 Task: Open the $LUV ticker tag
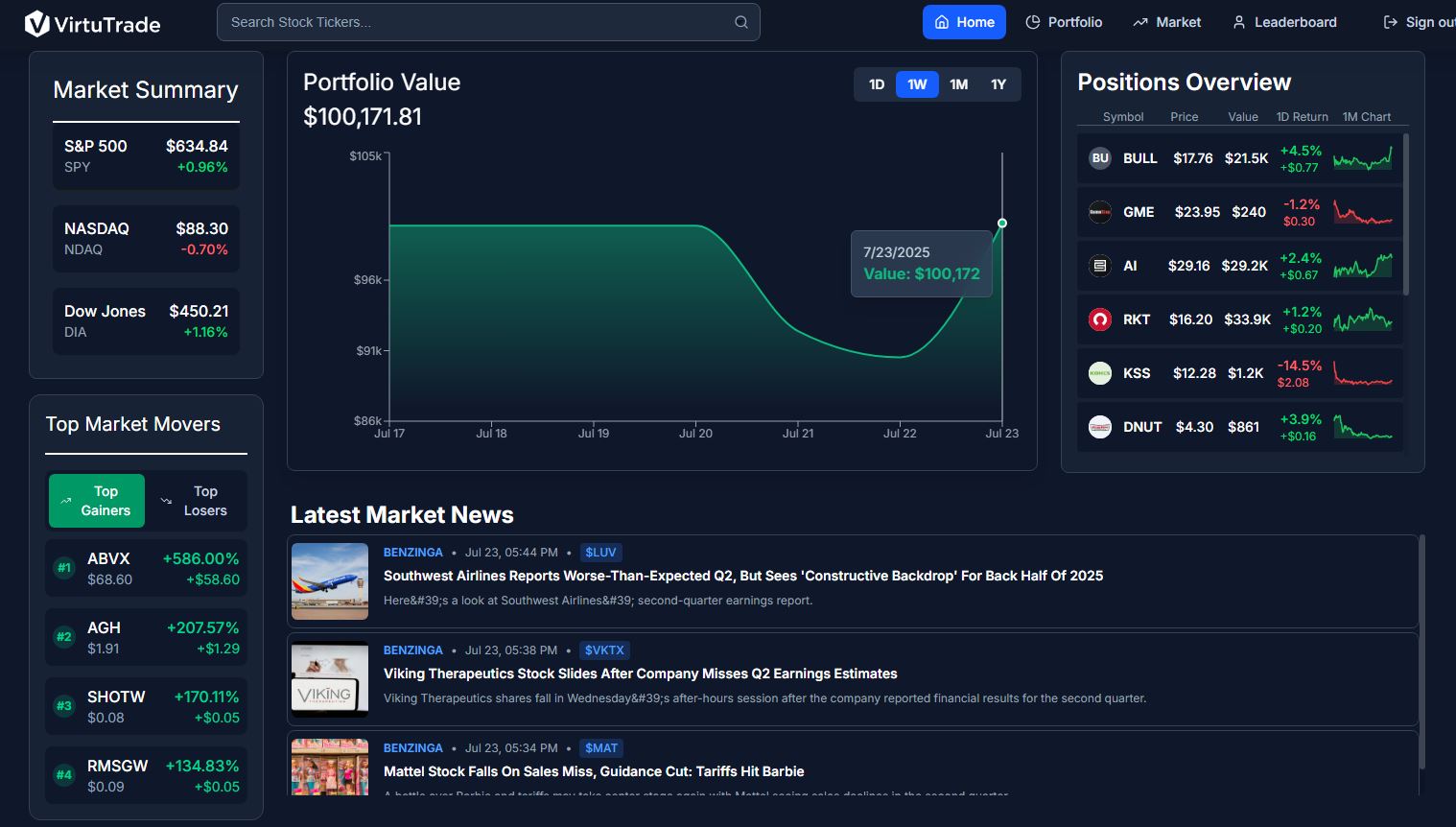click(601, 553)
